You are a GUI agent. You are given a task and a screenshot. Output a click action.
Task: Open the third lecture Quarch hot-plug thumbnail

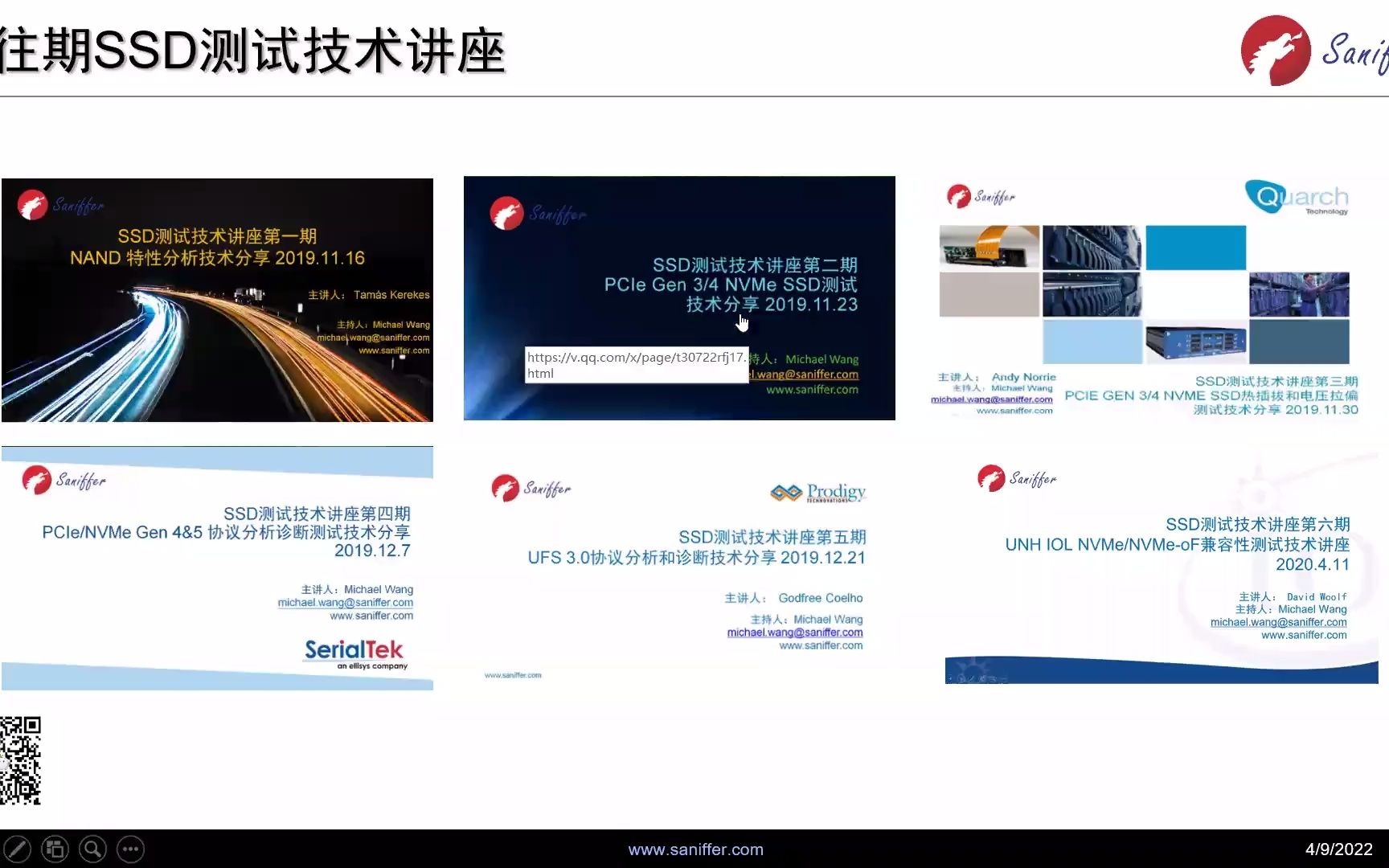click(1147, 298)
